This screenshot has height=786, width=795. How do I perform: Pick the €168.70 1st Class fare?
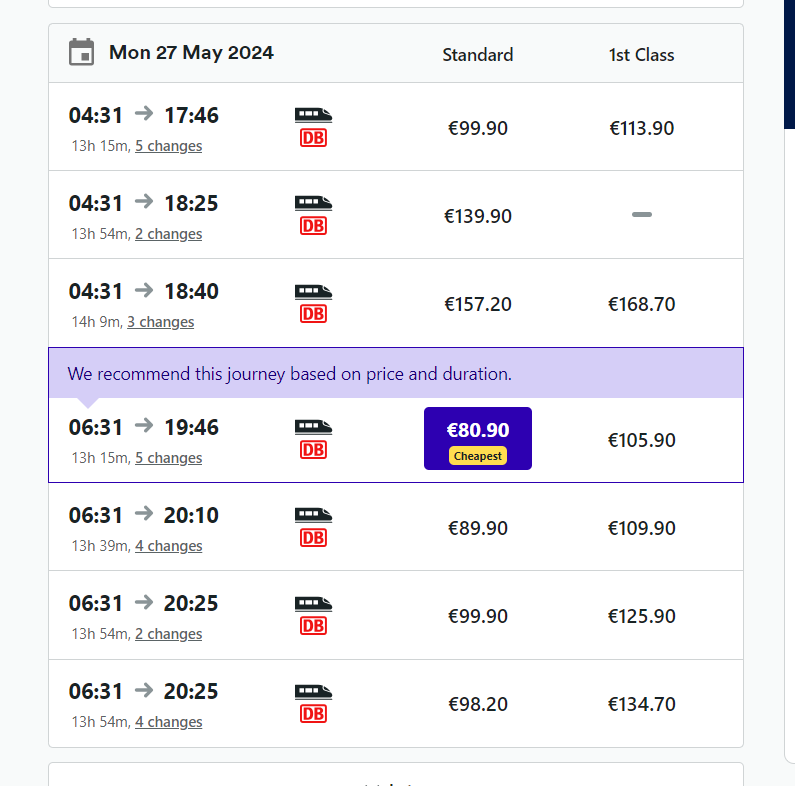point(642,304)
